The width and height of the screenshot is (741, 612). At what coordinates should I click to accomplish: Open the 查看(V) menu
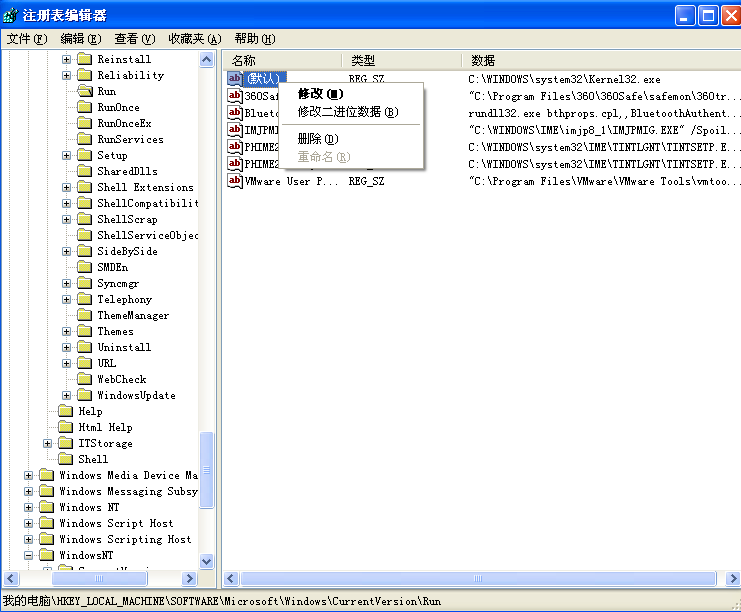135,39
